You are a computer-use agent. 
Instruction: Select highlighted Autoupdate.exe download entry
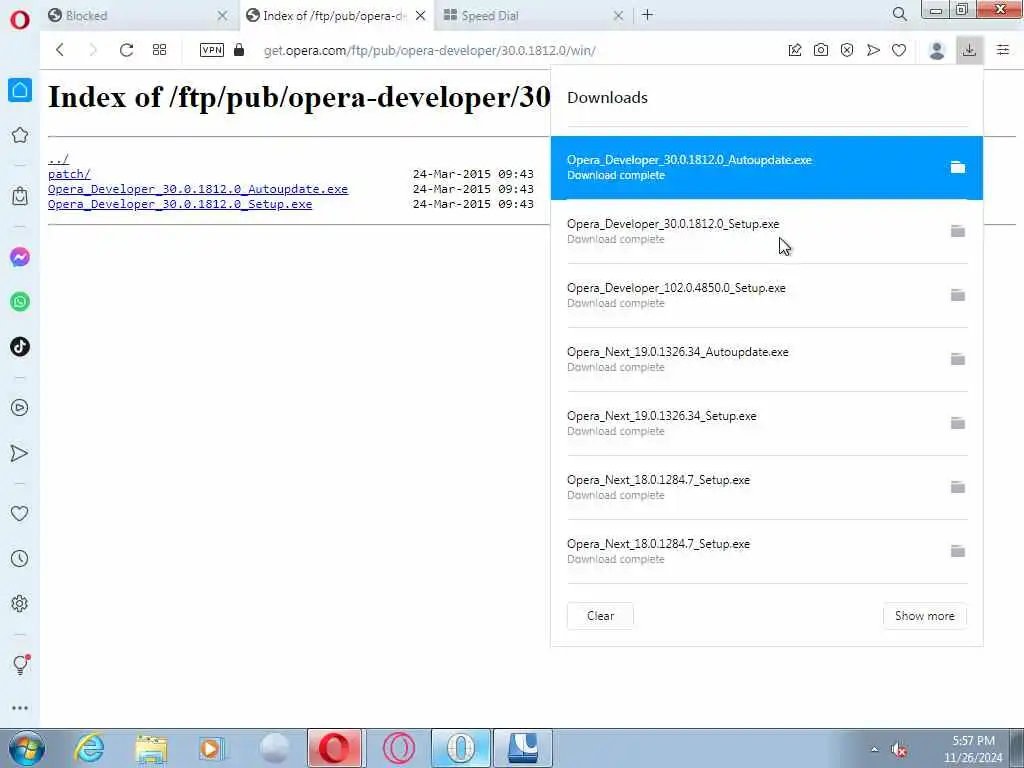pyautogui.click(x=766, y=168)
